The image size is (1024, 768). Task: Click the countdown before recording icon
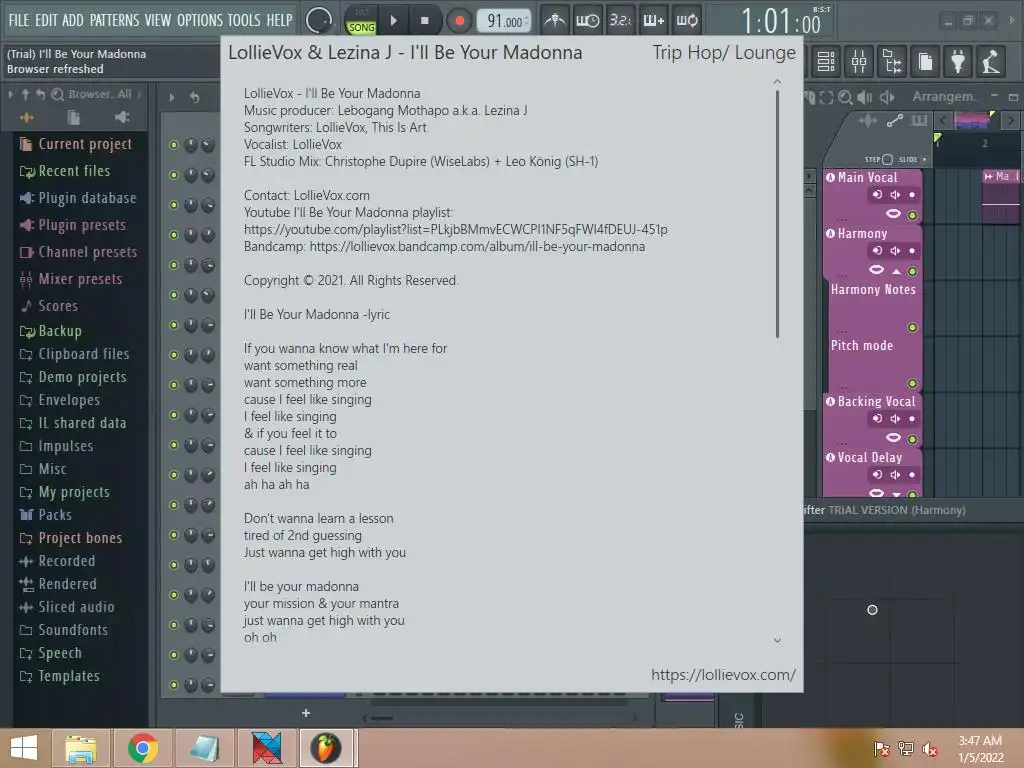(620, 21)
